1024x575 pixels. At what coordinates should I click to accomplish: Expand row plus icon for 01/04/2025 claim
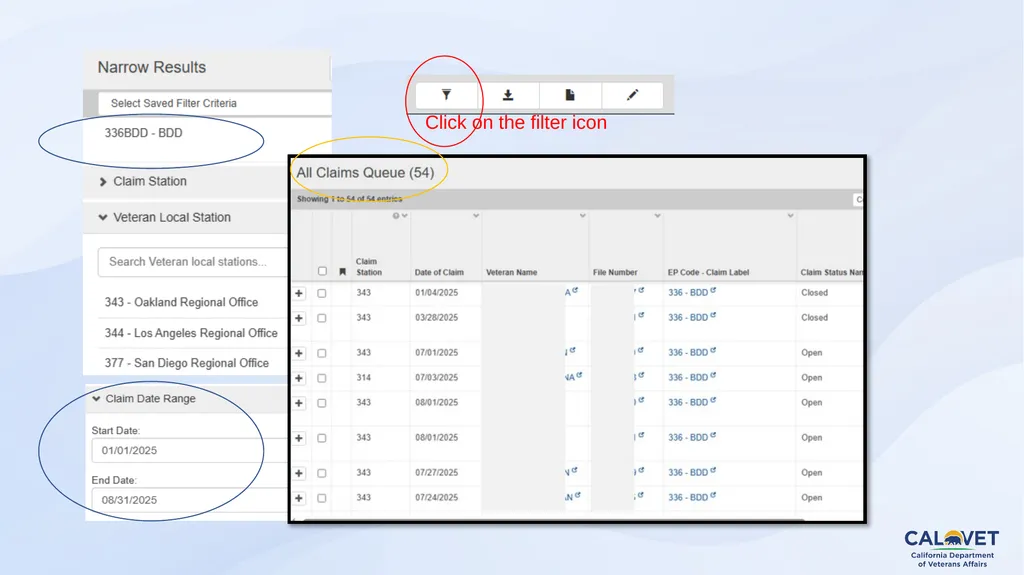299,293
